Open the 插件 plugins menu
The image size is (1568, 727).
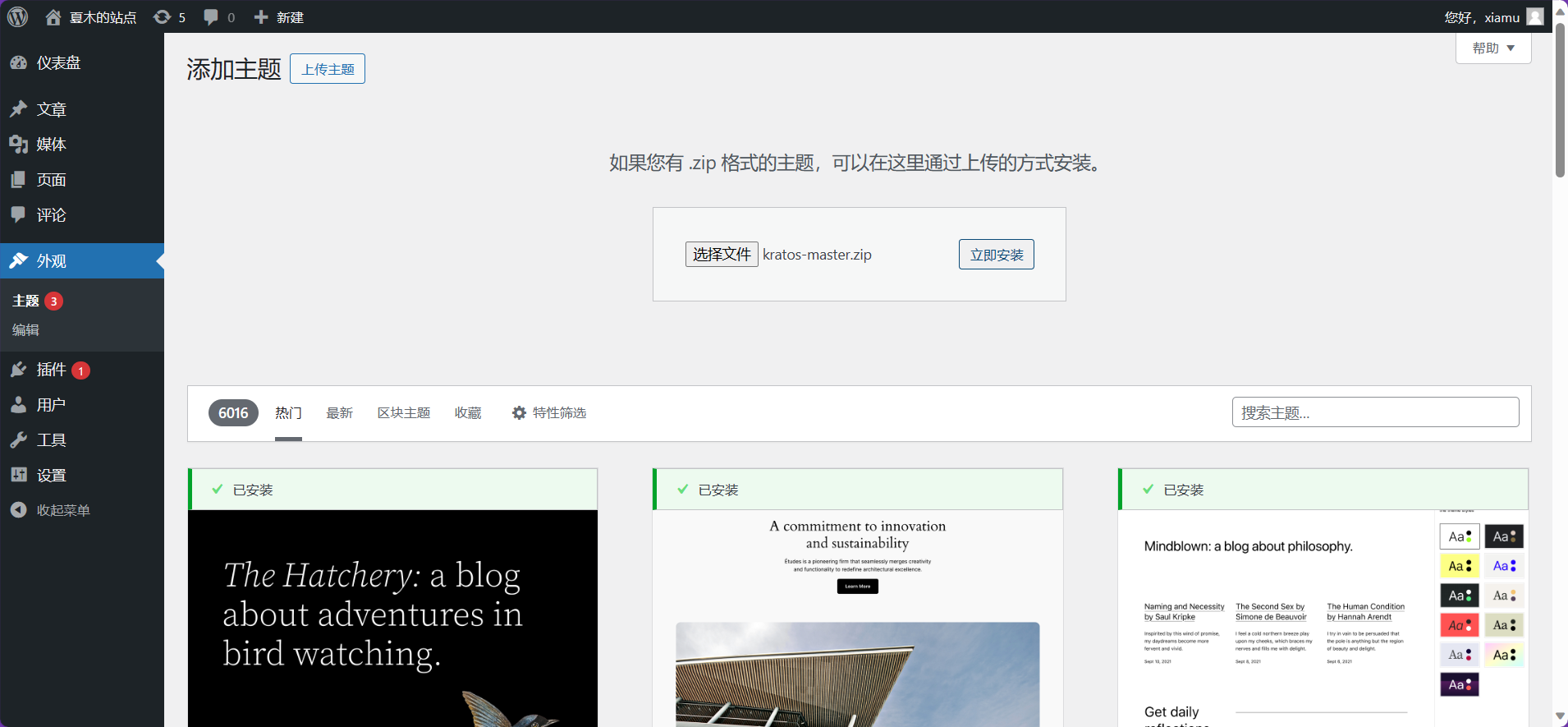(x=82, y=370)
